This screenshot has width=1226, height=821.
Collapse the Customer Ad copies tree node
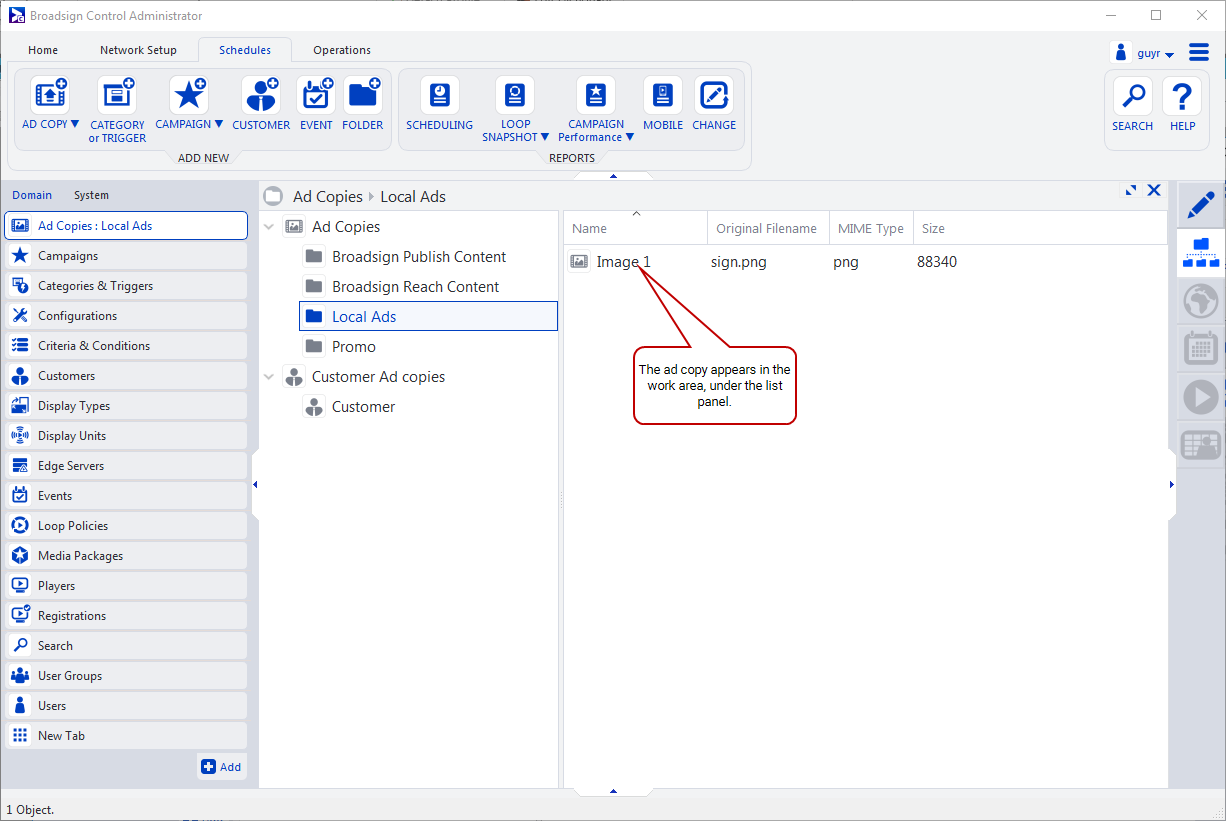[x=269, y=377]
